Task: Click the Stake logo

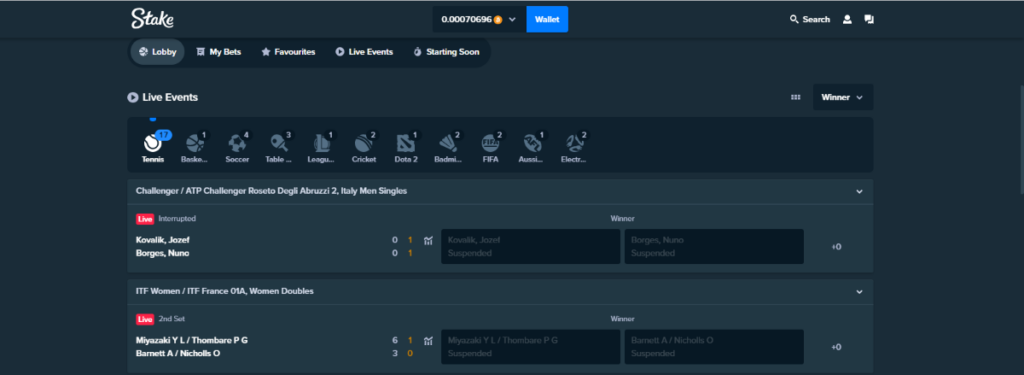Action: [152, 18]
